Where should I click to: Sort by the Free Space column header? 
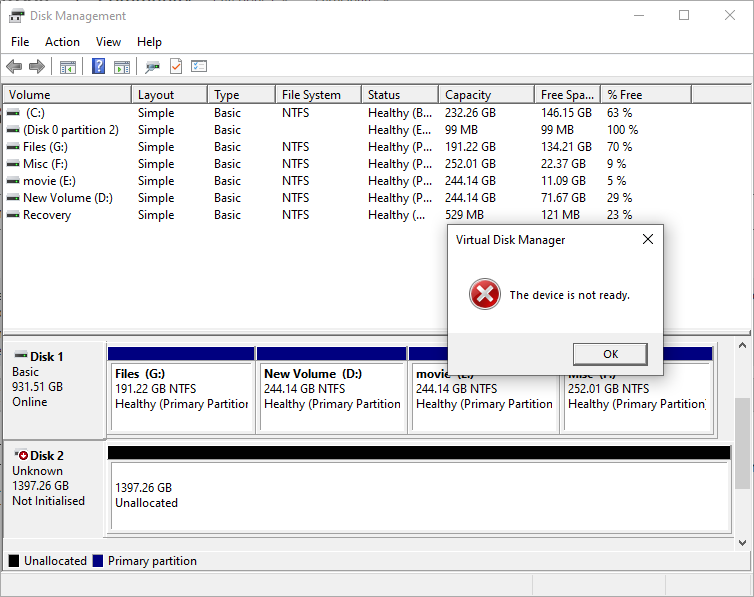coord(567,95)
